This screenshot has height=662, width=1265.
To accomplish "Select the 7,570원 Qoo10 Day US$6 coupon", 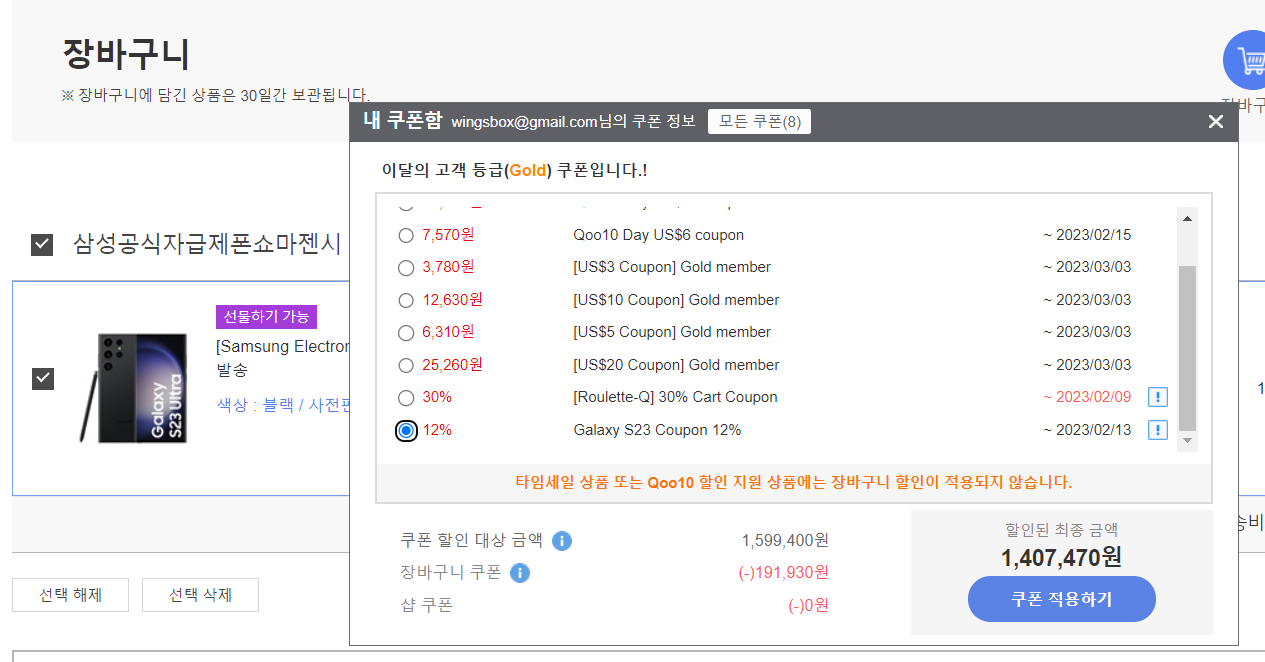I will click(406, 236).
